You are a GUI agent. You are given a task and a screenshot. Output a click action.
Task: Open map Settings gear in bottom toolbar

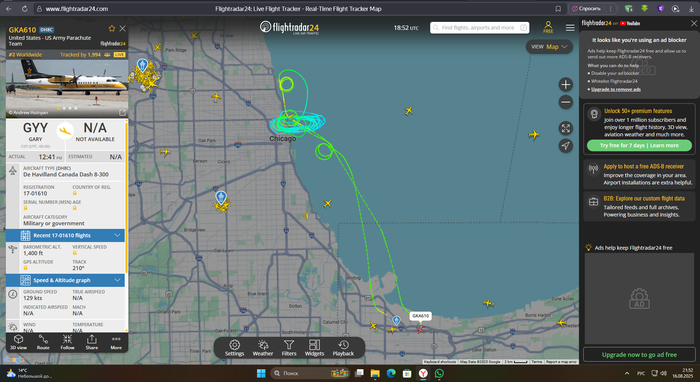point(234,348)
